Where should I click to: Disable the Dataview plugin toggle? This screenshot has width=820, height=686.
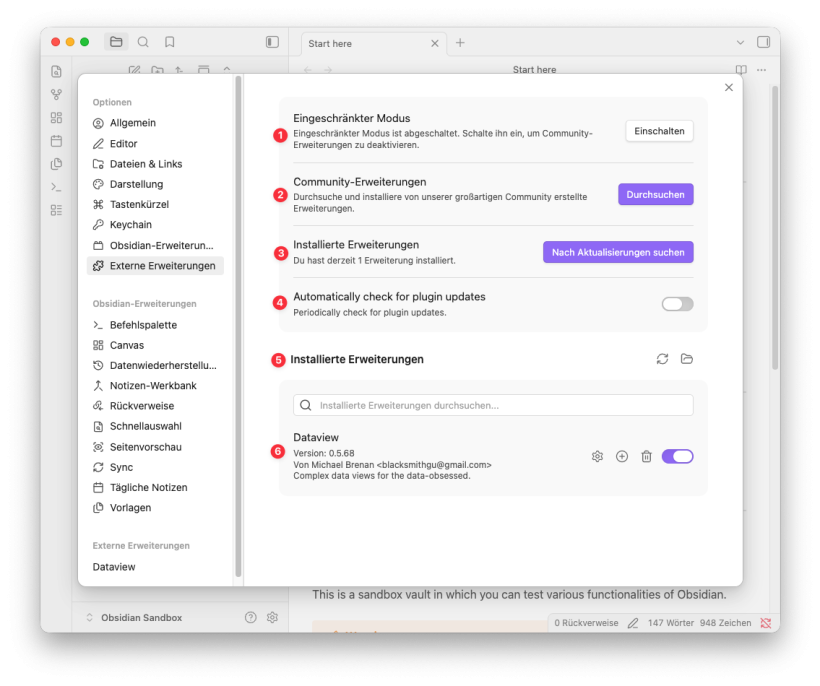677,456
